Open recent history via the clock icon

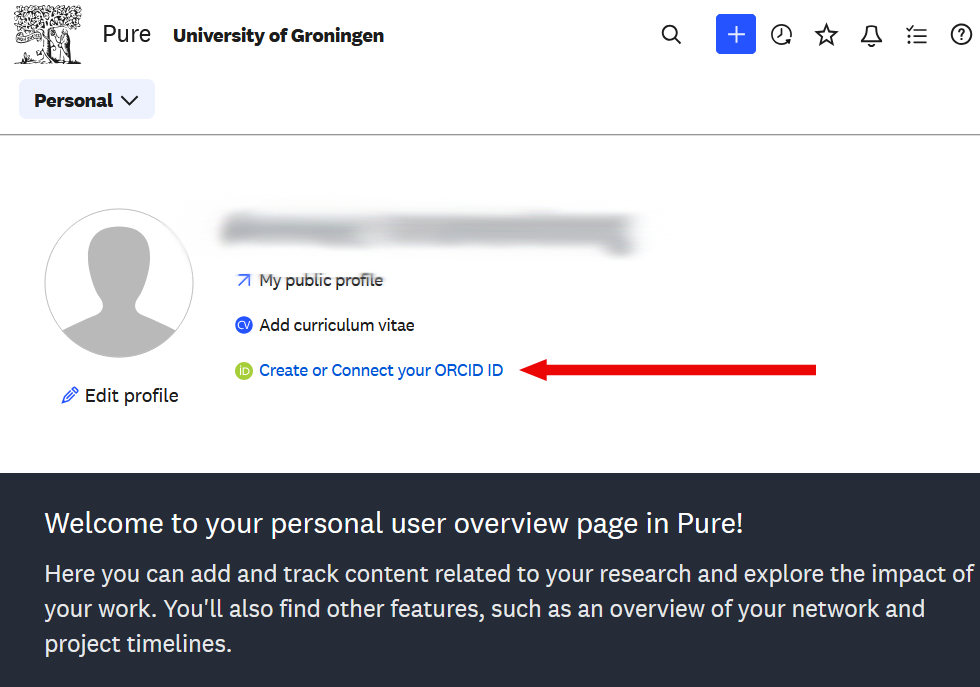[781, 34]
